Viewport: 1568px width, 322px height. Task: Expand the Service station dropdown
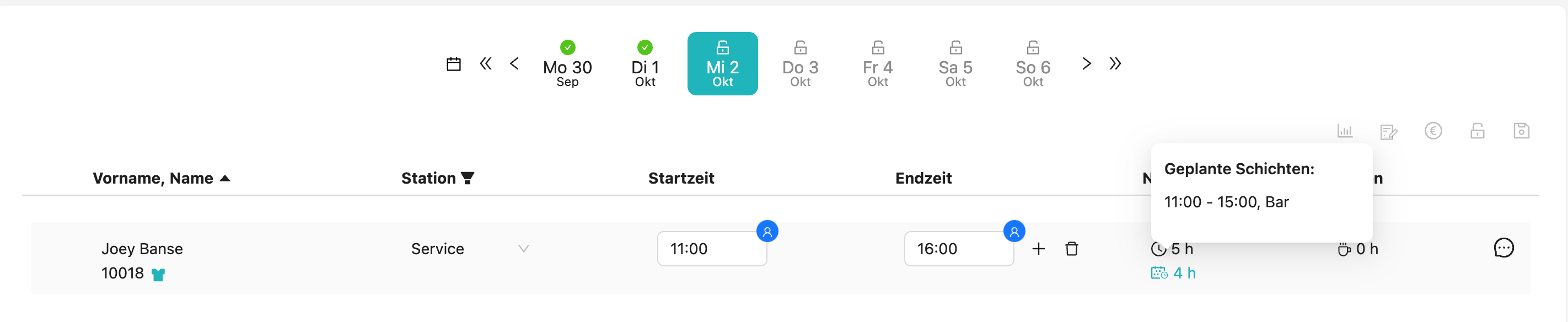pyautogui.click(x=523, y=248)
